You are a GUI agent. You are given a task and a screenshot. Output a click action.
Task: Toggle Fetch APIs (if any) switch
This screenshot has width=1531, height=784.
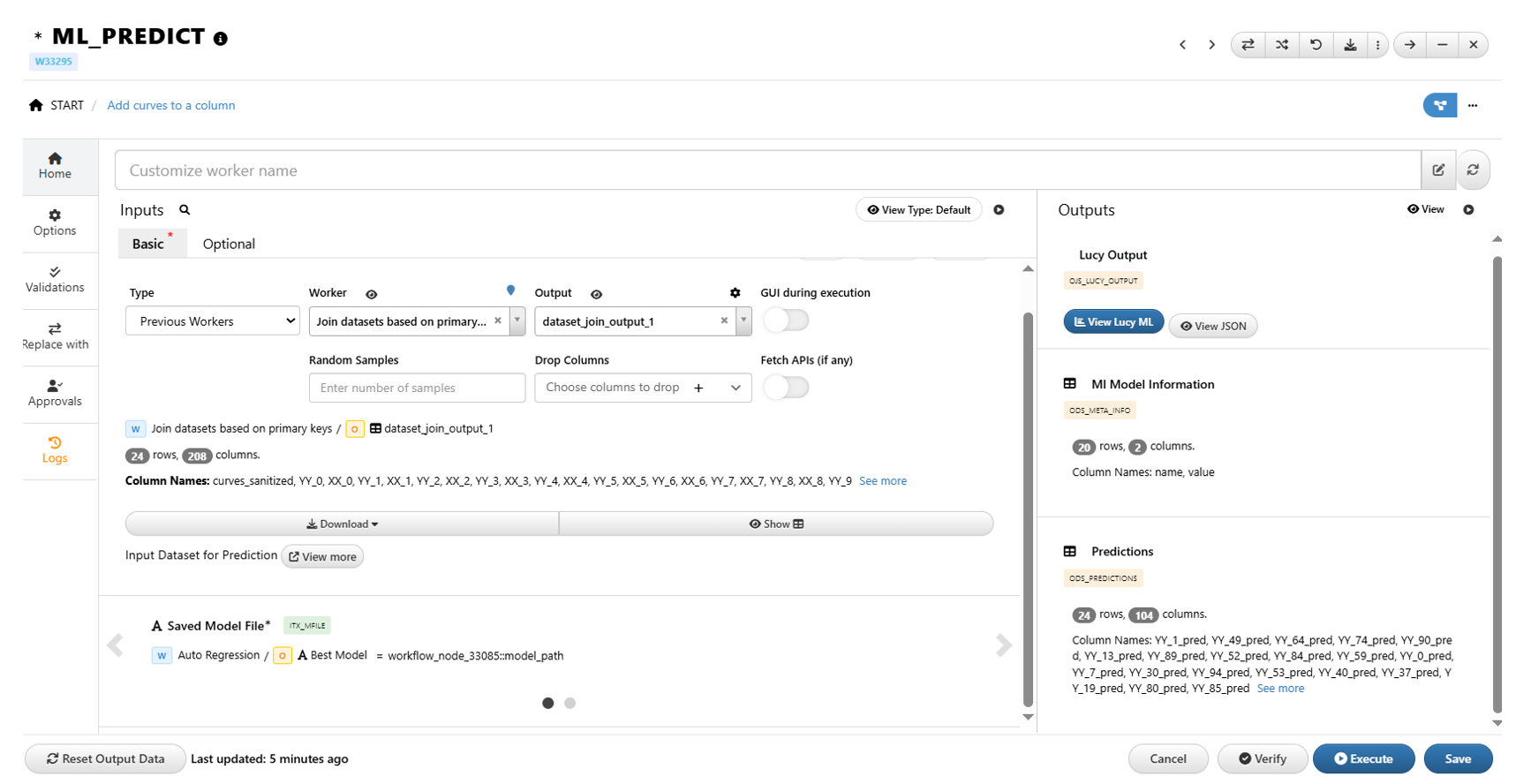[786, 388]
